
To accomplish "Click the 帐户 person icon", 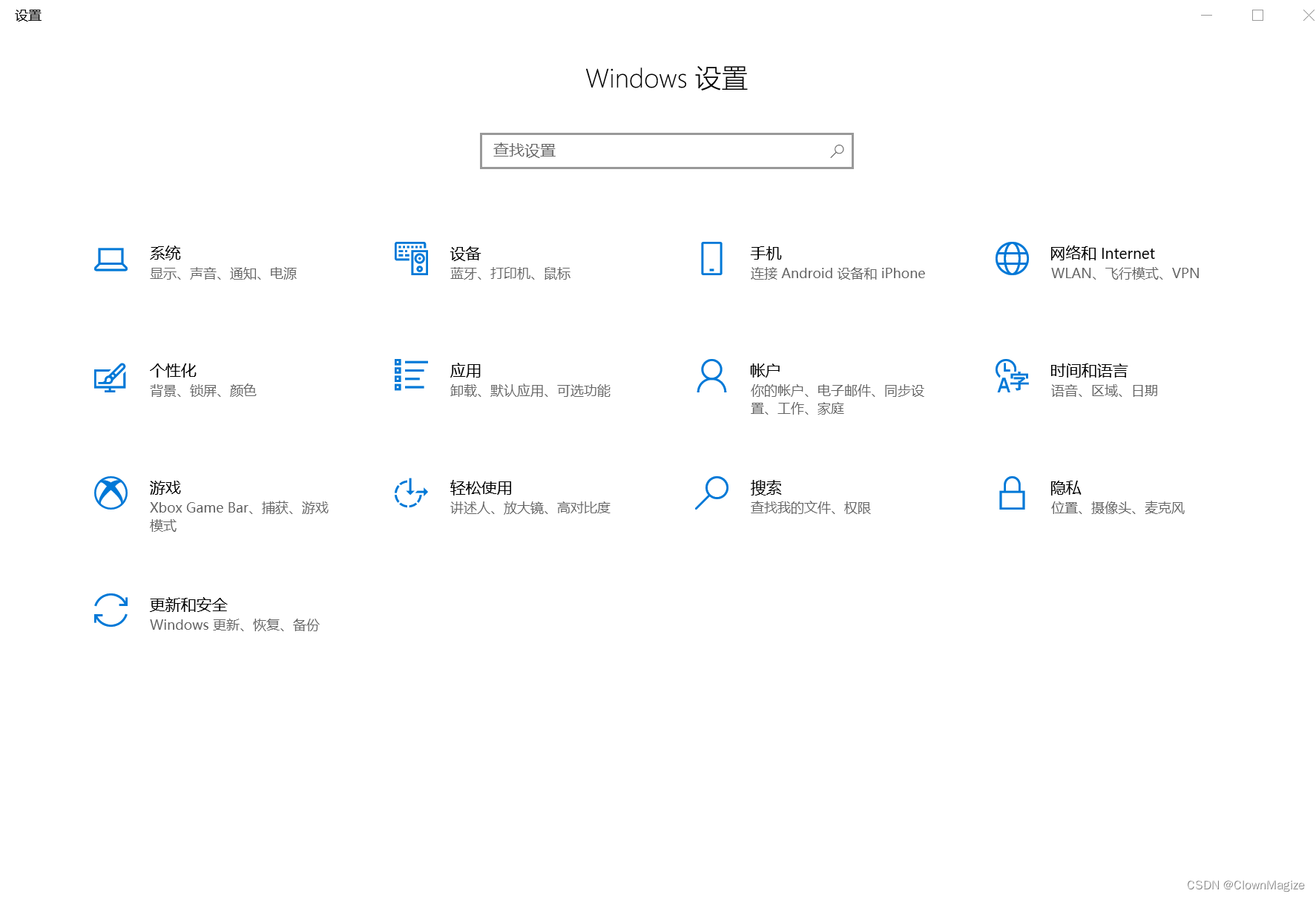I will point(711,376).
